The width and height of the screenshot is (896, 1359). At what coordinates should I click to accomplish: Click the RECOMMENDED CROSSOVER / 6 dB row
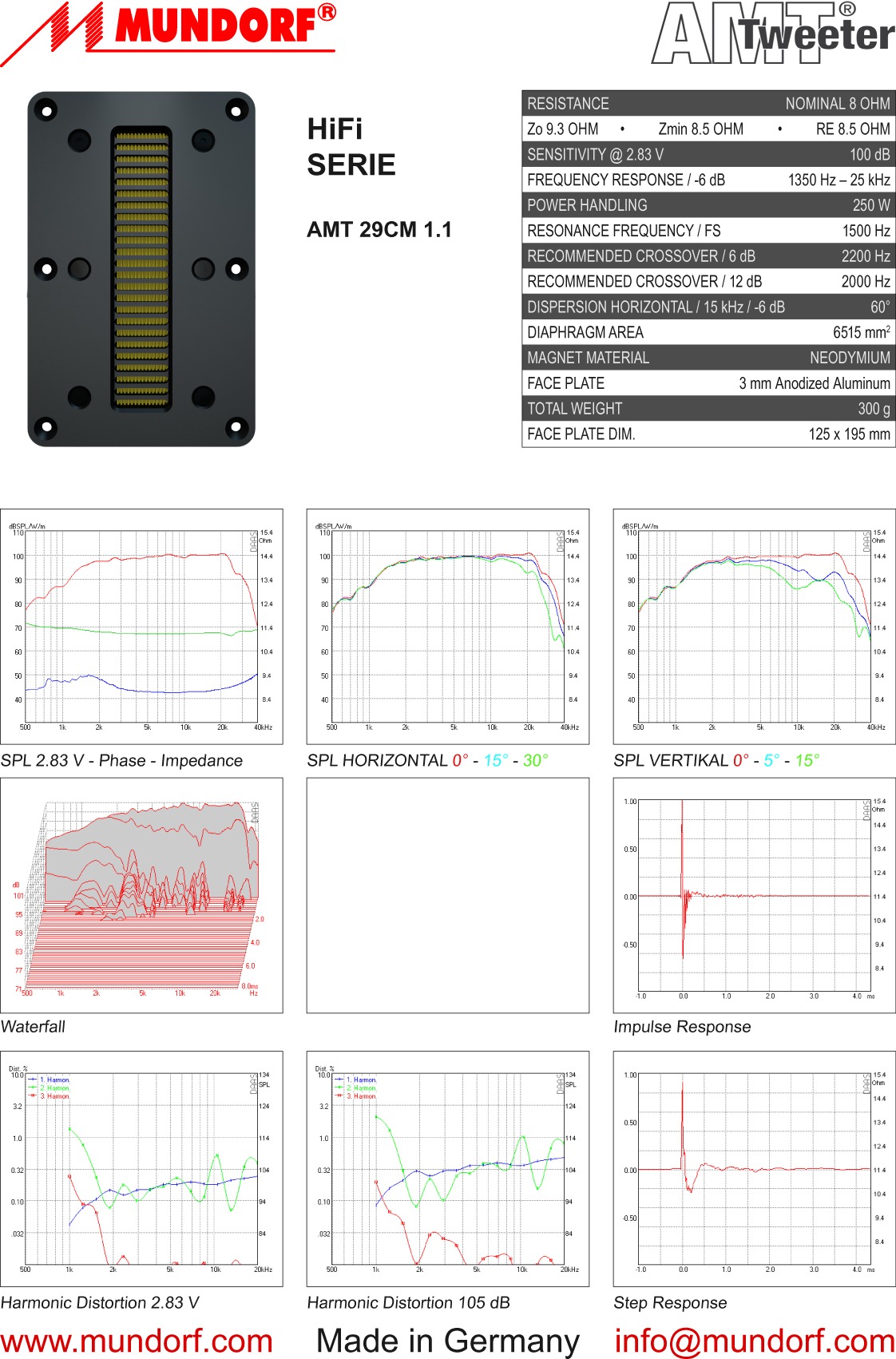pyautogui.click(x=708, y=256)
